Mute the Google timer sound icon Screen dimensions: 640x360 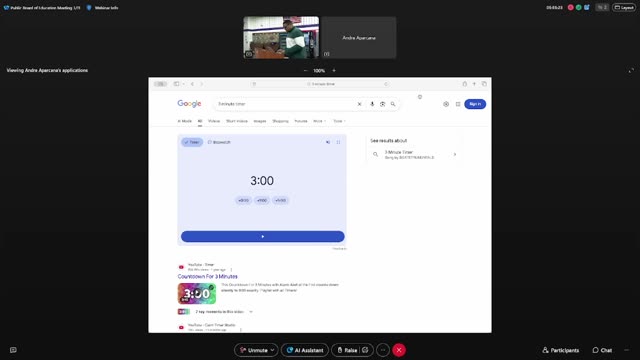[328, 142]
